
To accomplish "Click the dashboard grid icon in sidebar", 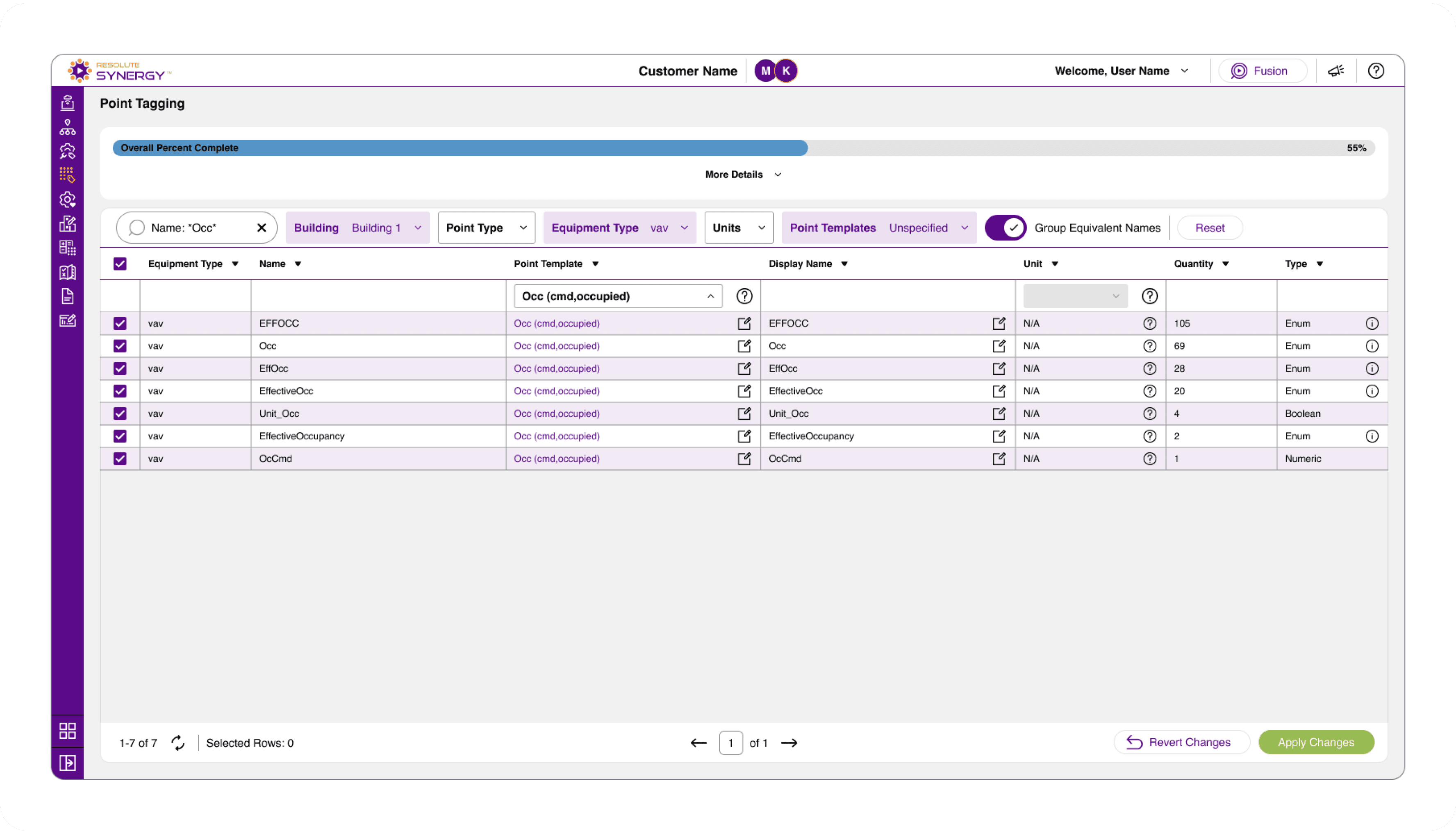I will [67, 731].
